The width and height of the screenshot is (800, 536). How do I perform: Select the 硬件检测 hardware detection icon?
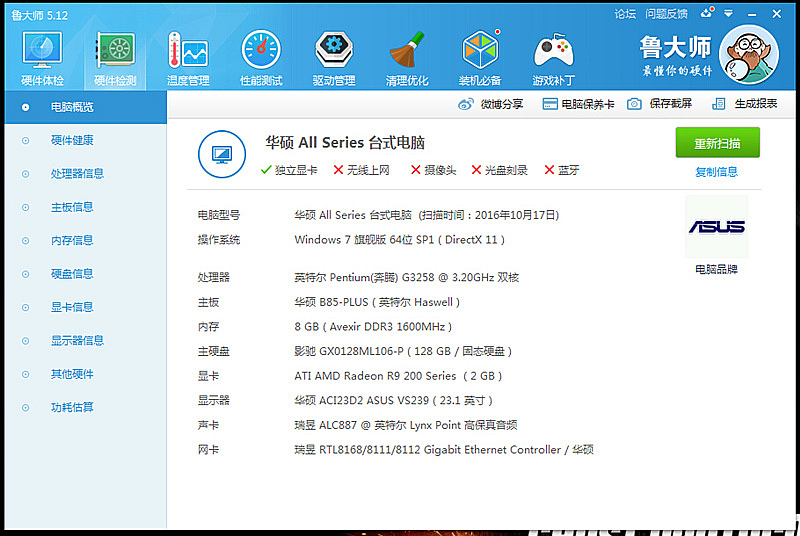[x=115, y=50]
